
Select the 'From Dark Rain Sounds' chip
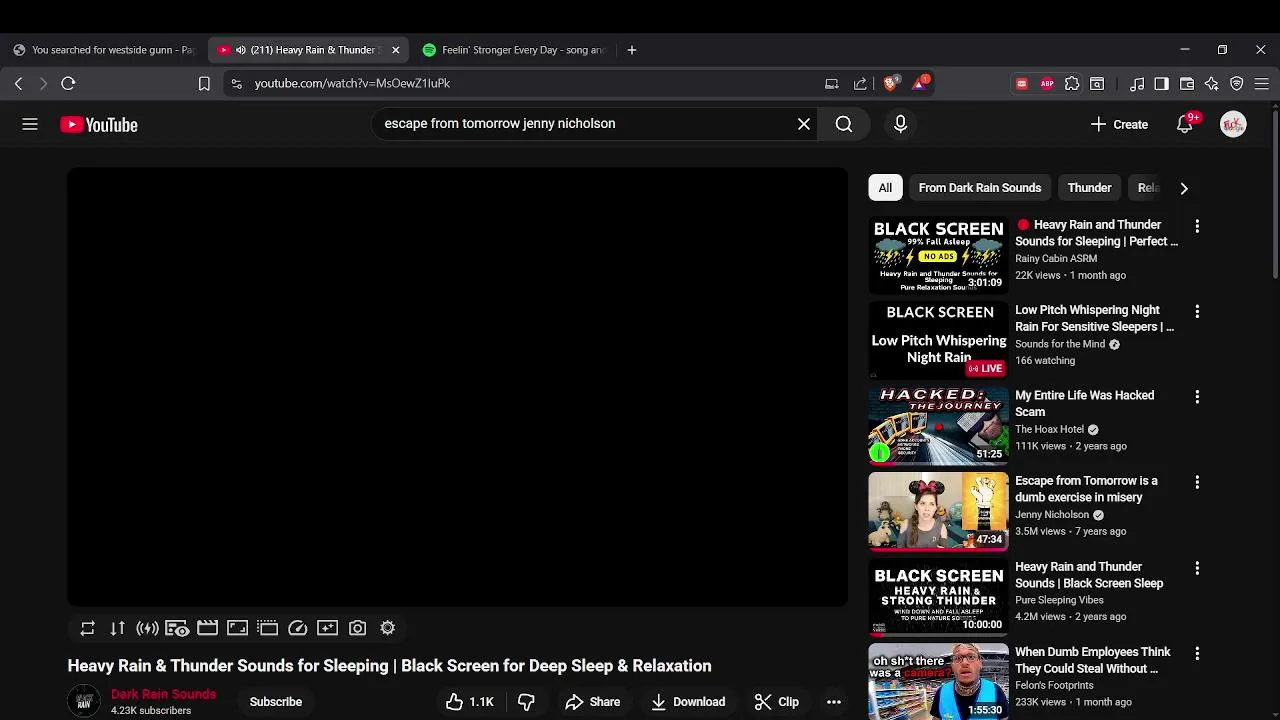980,188
